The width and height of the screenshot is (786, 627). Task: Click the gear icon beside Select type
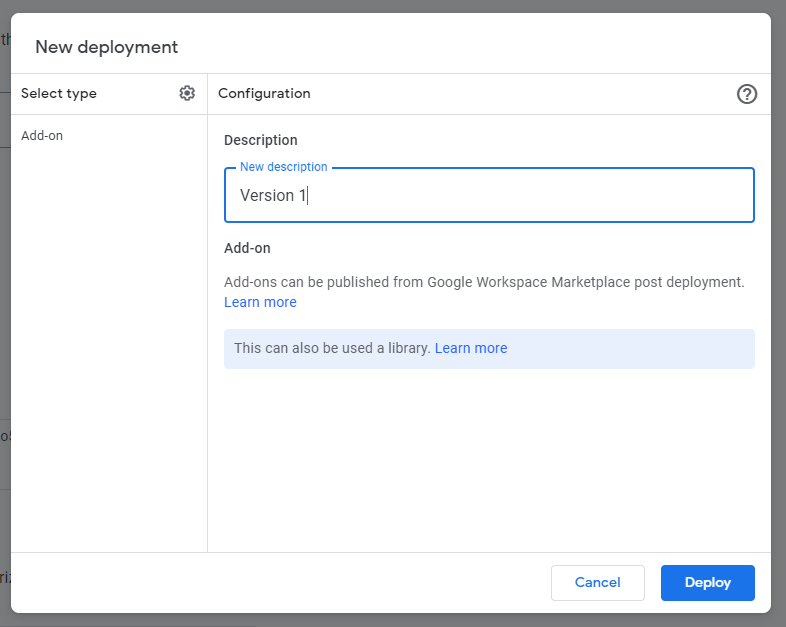[187, 93]
